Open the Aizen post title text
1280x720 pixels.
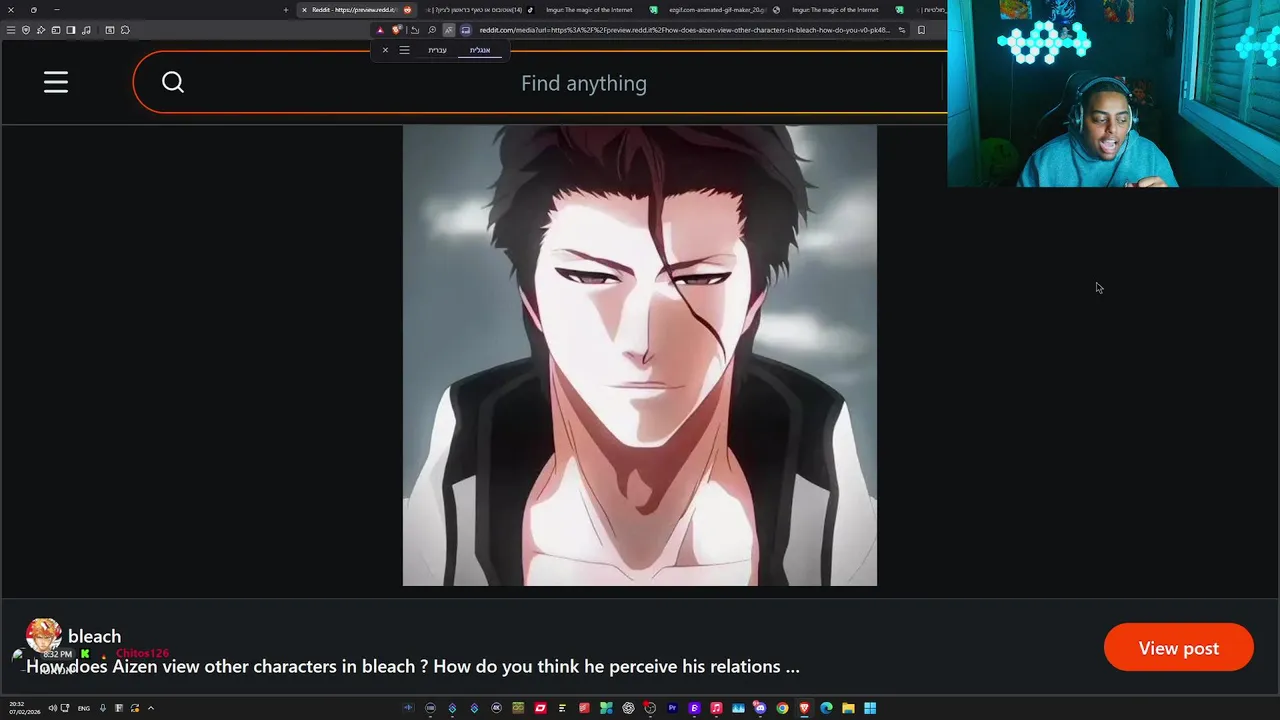pos(412,666)
